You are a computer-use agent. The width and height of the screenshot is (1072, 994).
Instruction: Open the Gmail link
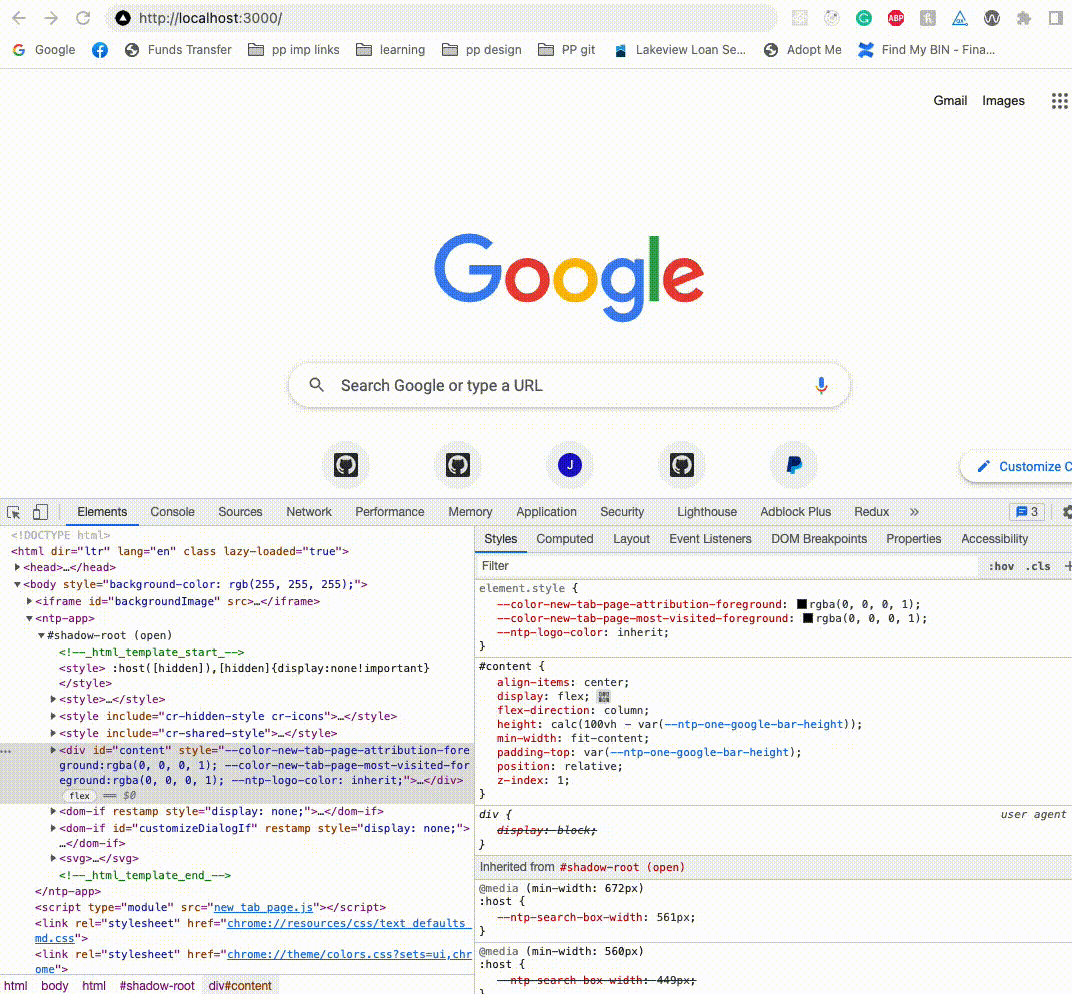(x=950, y=101)
